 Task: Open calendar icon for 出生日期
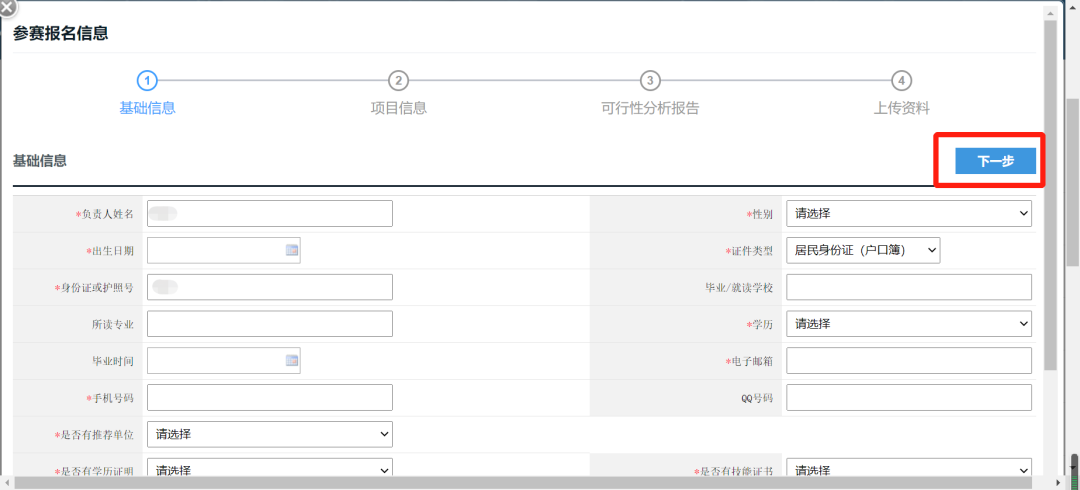point(292,250)
